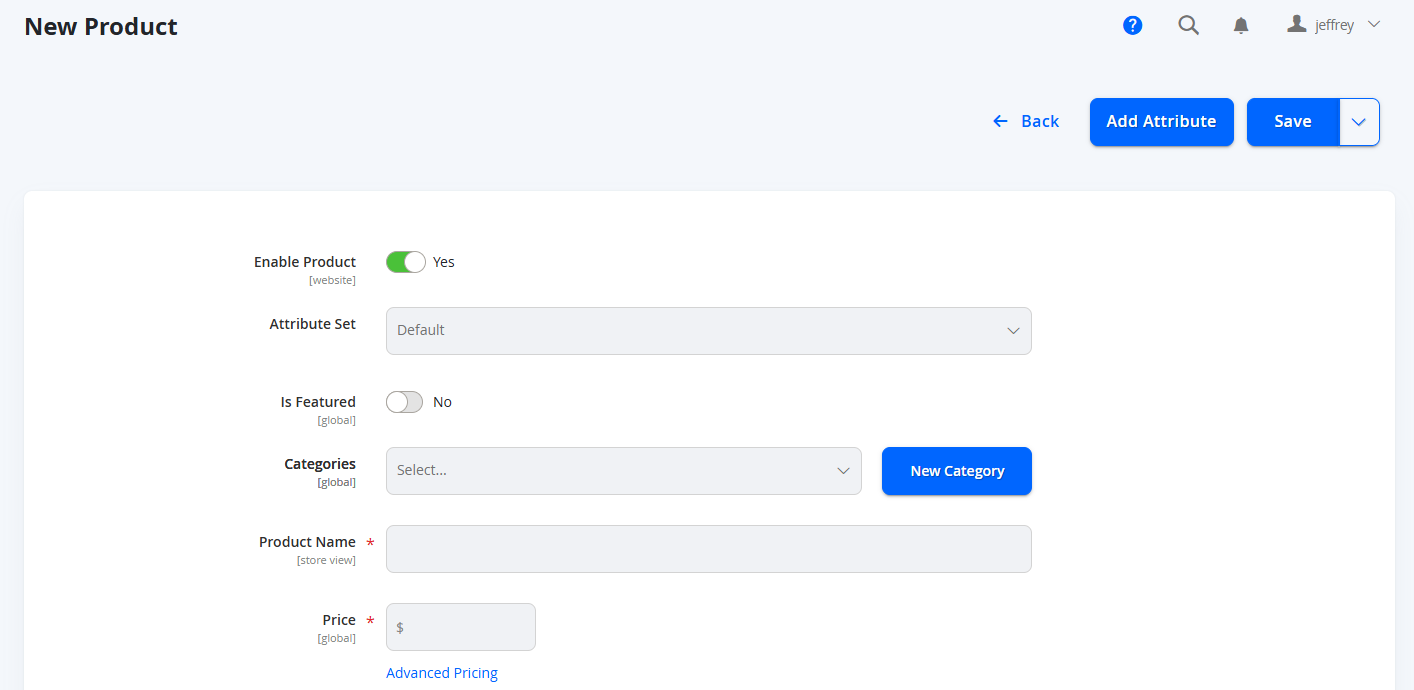Click the Back link text
The image size is (1414, 690).
pos(1040,121)
